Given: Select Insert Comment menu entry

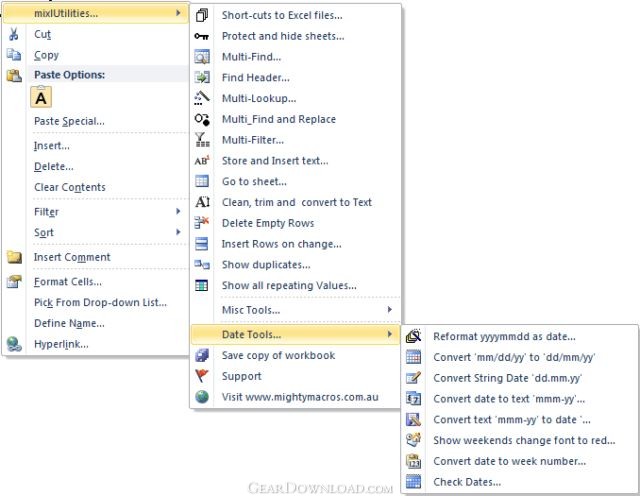Looking at the screenshot, I should [72, 257].
